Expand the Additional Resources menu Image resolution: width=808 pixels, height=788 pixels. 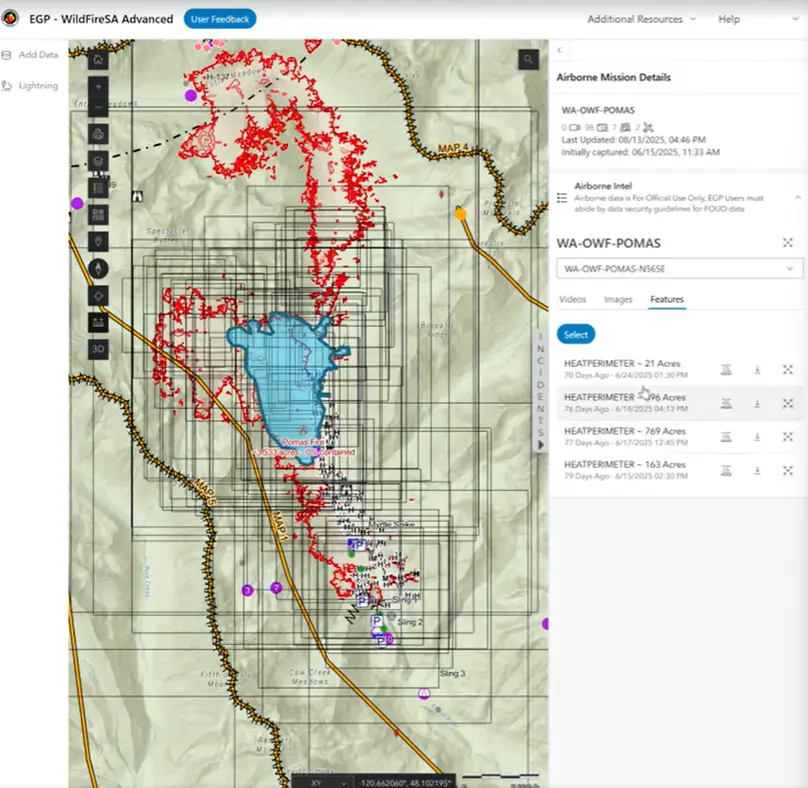point(634,19)
